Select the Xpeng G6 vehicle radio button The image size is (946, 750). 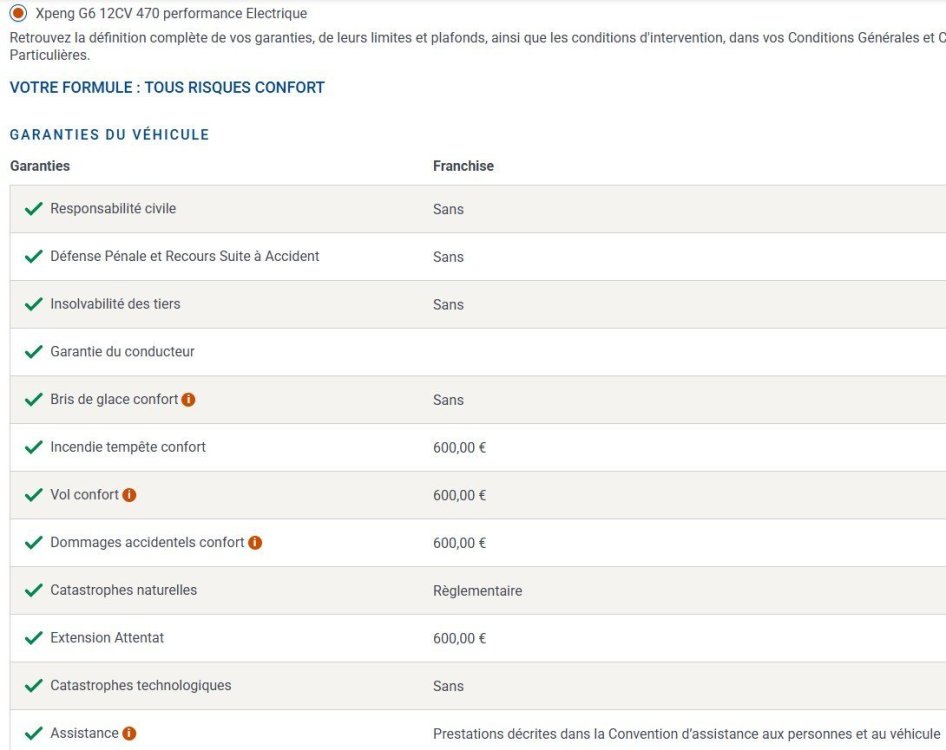[x=18, y=14]
